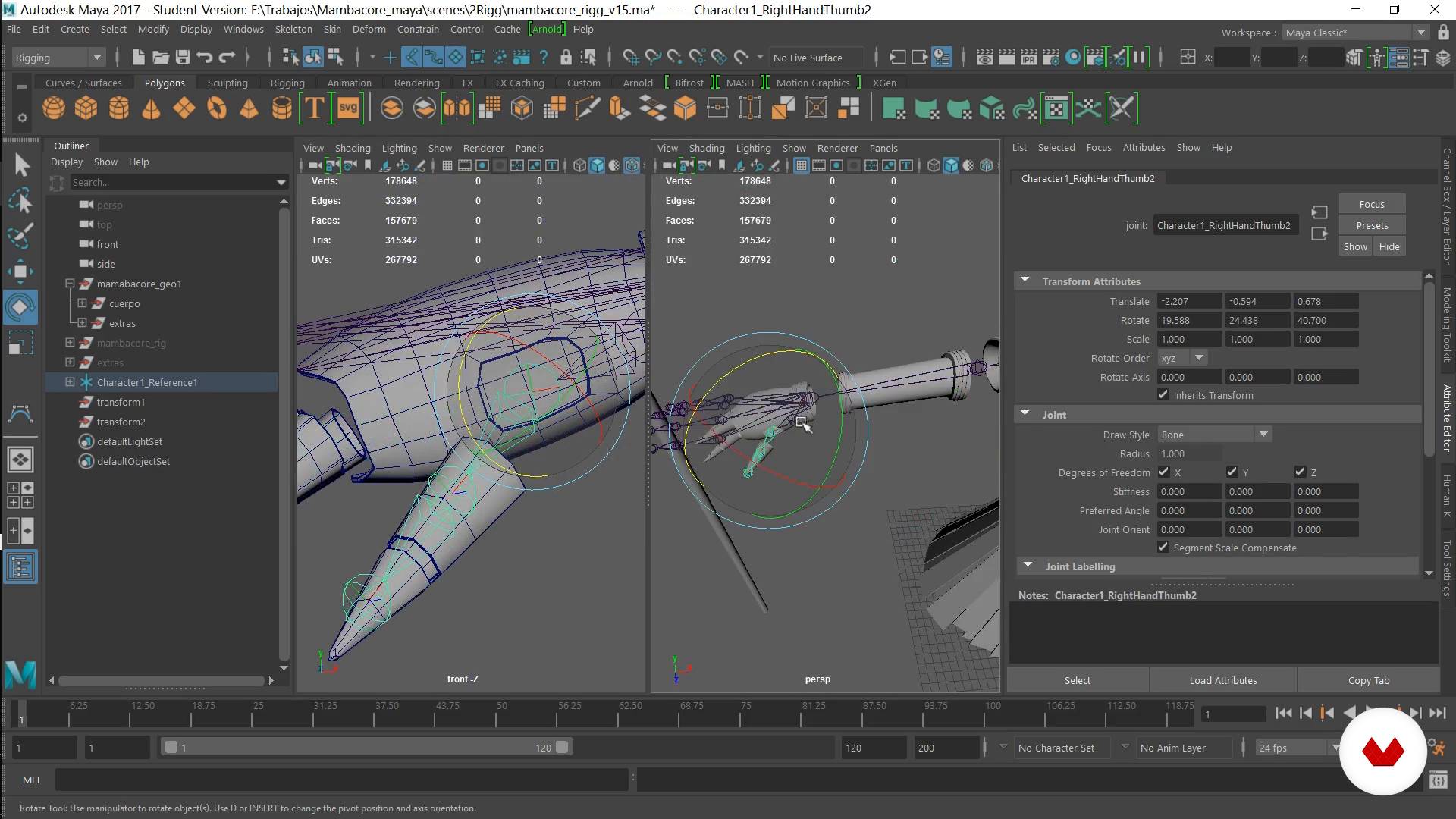Click the playback range slider bar
This screenshot has height=819, width=1456.
click(366, 747)
